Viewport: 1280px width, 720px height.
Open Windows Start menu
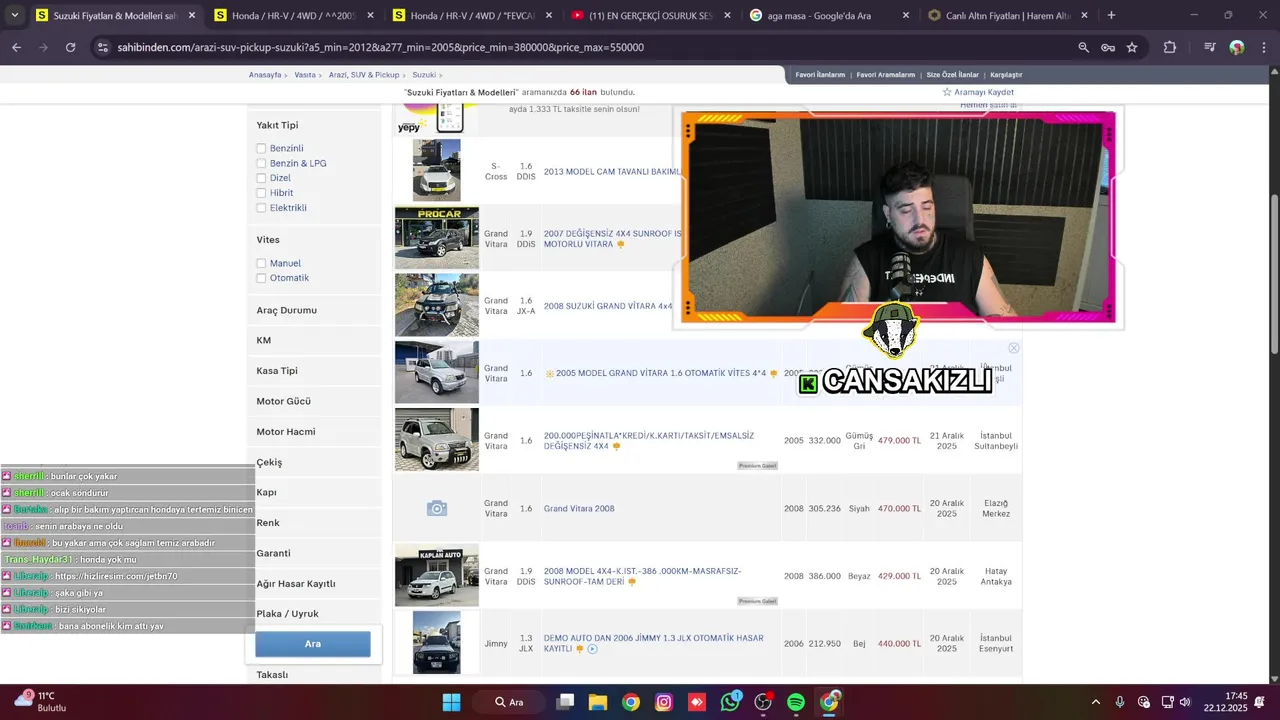pos(451,702)
